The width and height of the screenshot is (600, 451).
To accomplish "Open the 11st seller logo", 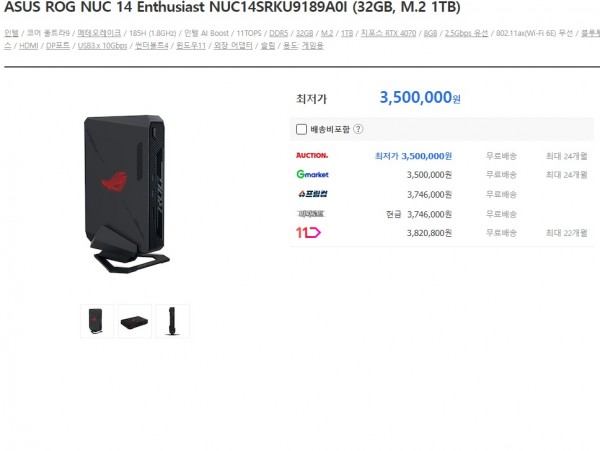I will (x=308, y=233).
